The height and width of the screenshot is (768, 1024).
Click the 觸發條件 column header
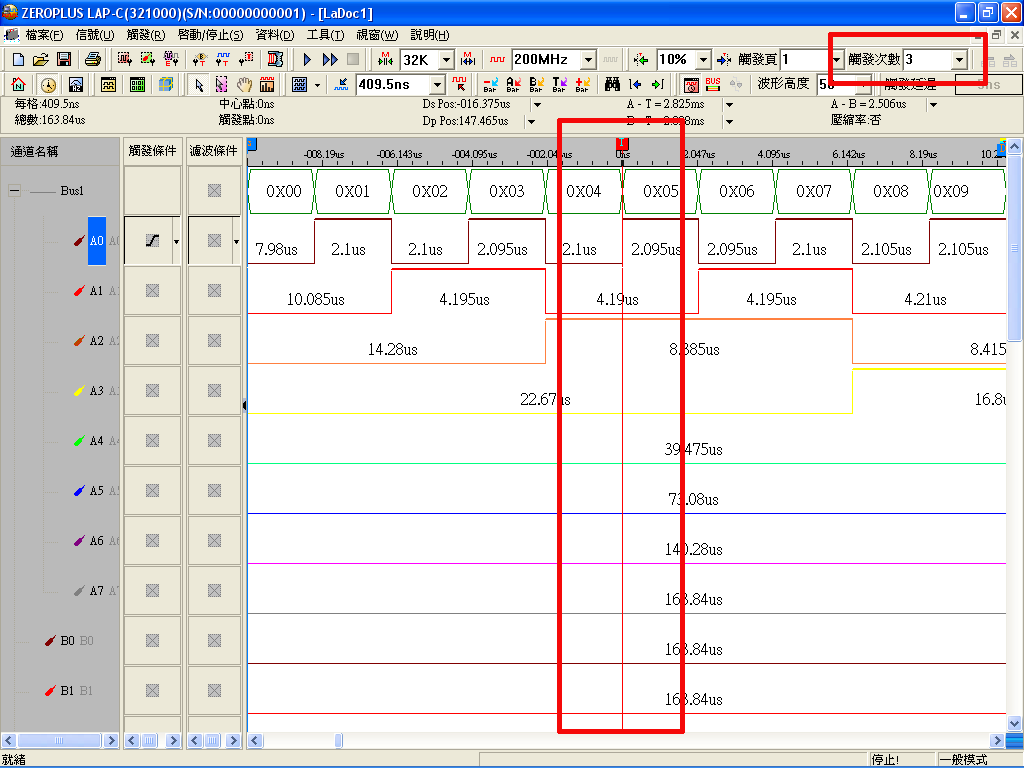pyautogui.click(x=152, y=151)
